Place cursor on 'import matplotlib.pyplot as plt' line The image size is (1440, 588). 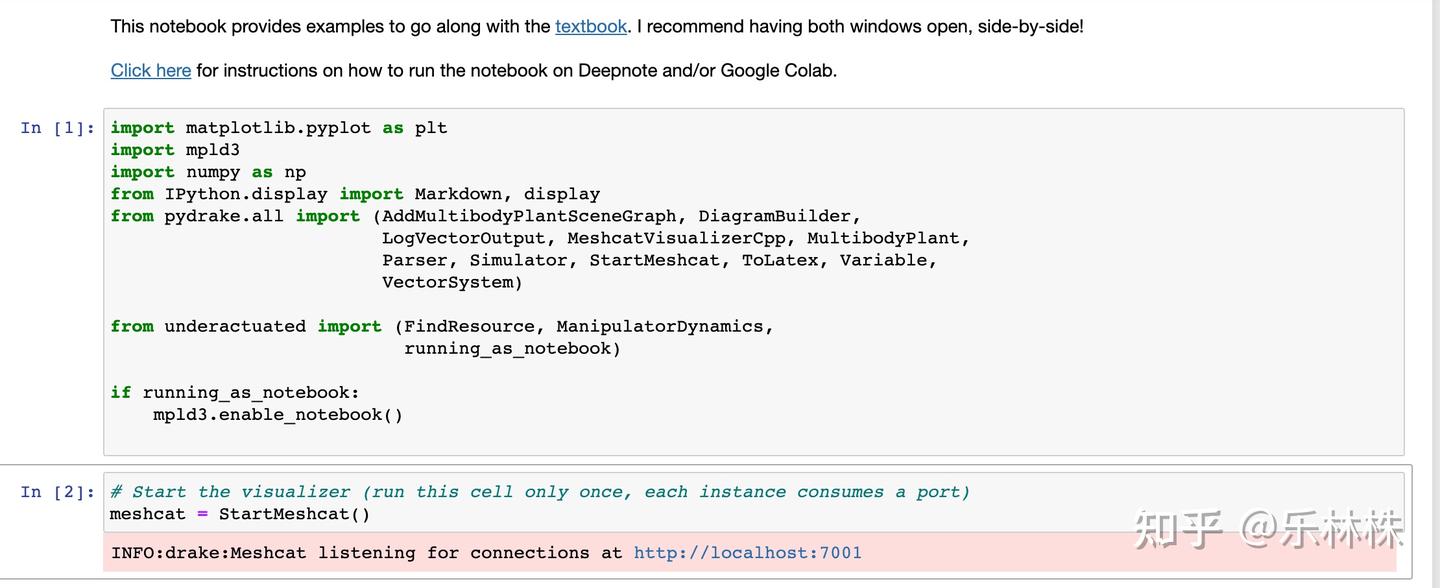[x=279, y=128]
